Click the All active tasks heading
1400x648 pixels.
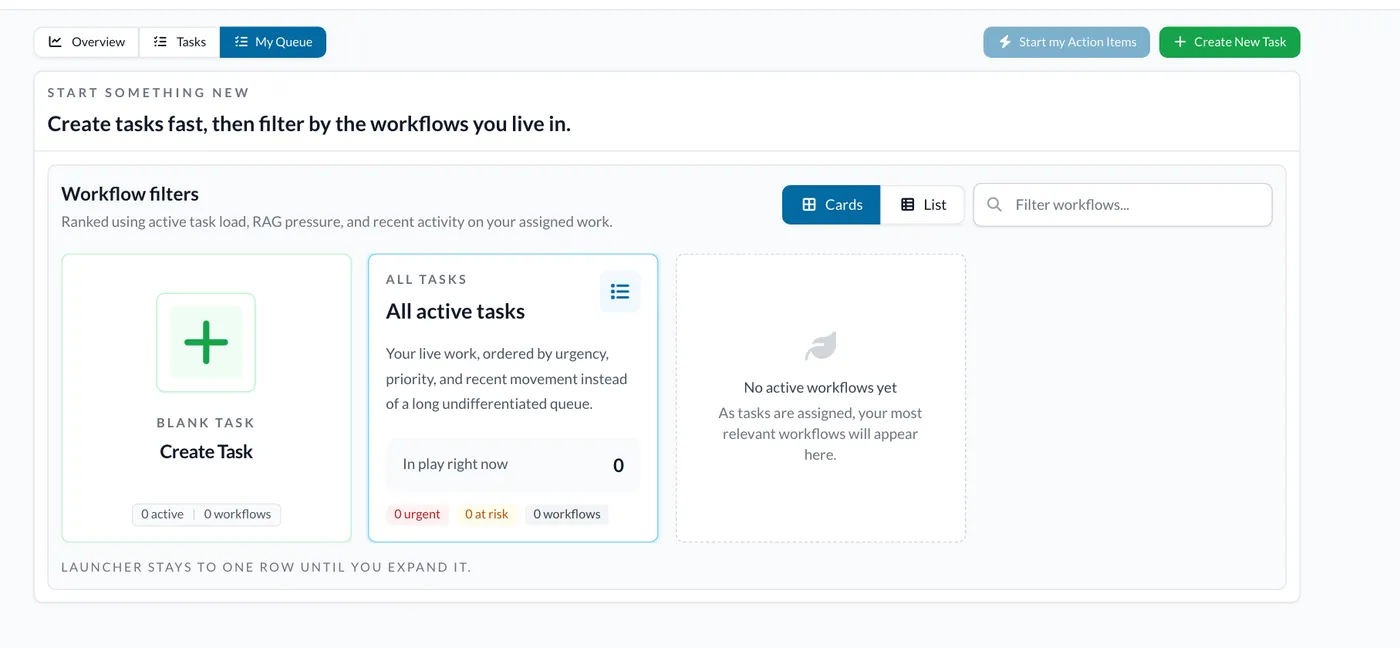point(455,311)
